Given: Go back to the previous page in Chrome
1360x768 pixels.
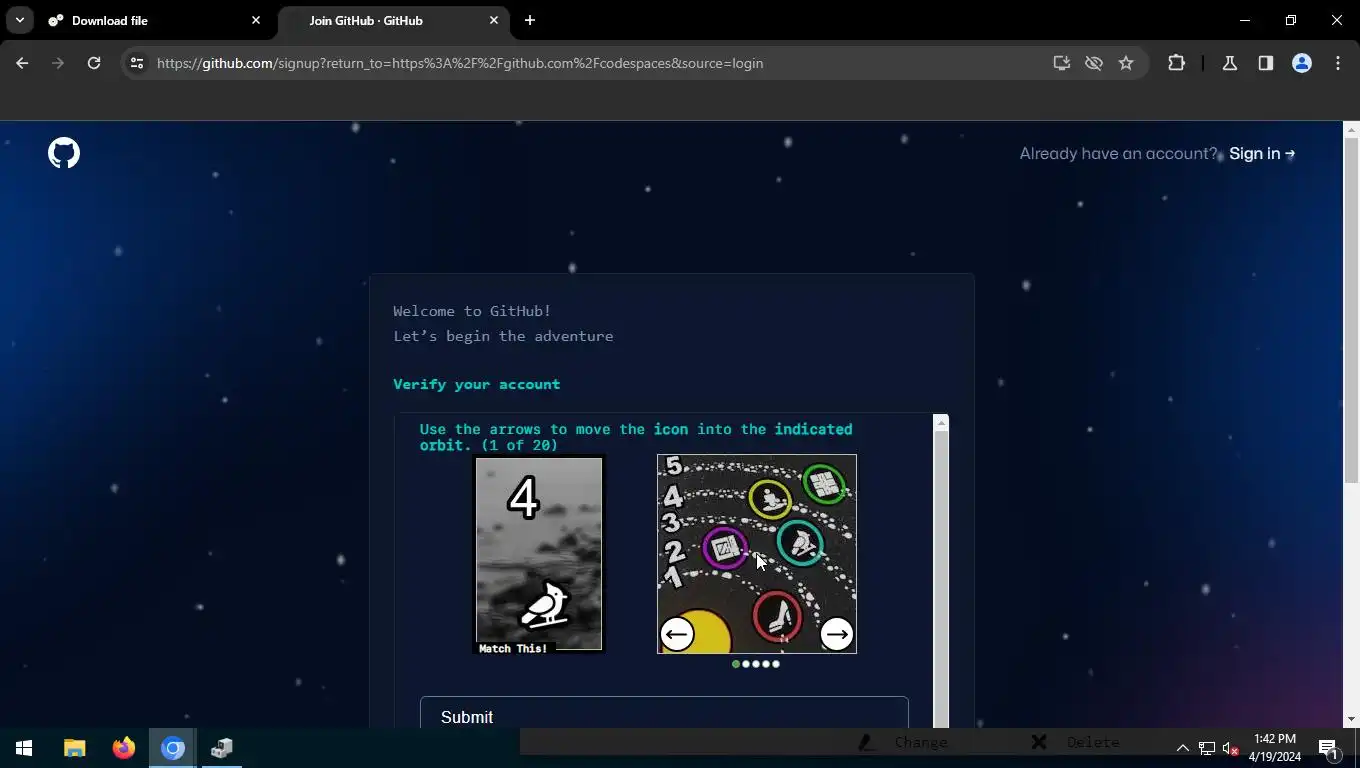Looking at the screenshot, I should 22,63.
